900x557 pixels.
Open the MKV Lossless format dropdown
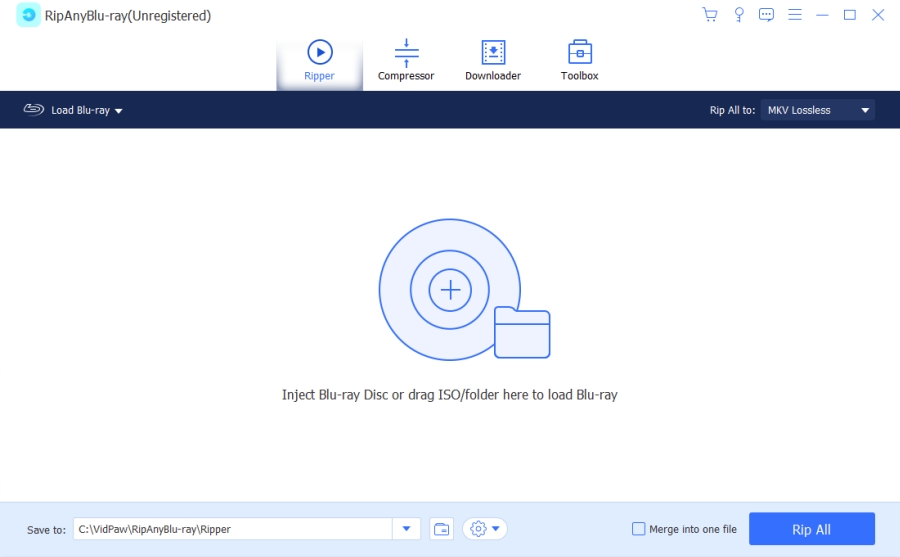point(817,110)
